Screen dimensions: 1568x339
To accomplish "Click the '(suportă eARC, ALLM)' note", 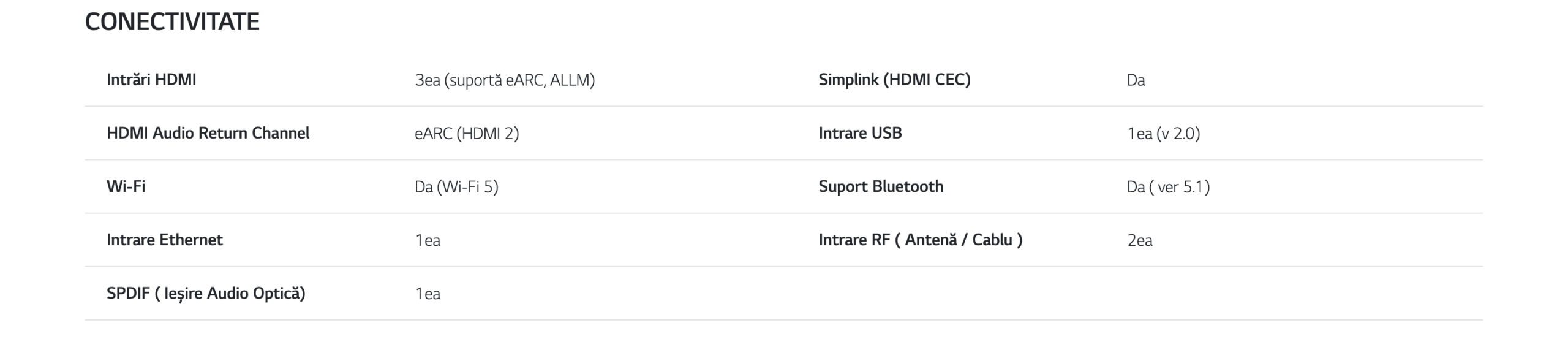I will click(x=520, y=80).
